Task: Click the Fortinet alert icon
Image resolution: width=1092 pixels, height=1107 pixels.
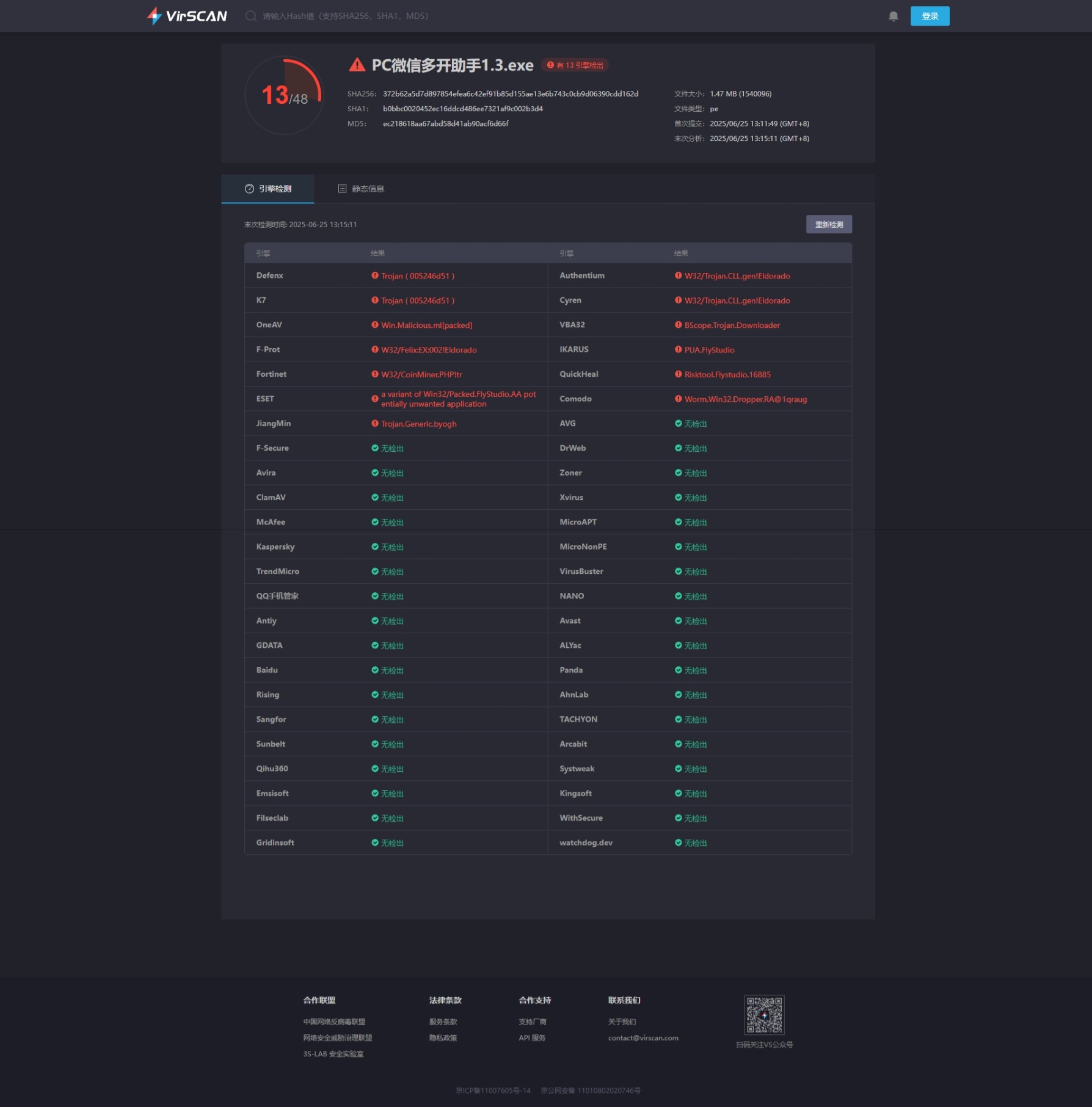Action: point(375,374)
